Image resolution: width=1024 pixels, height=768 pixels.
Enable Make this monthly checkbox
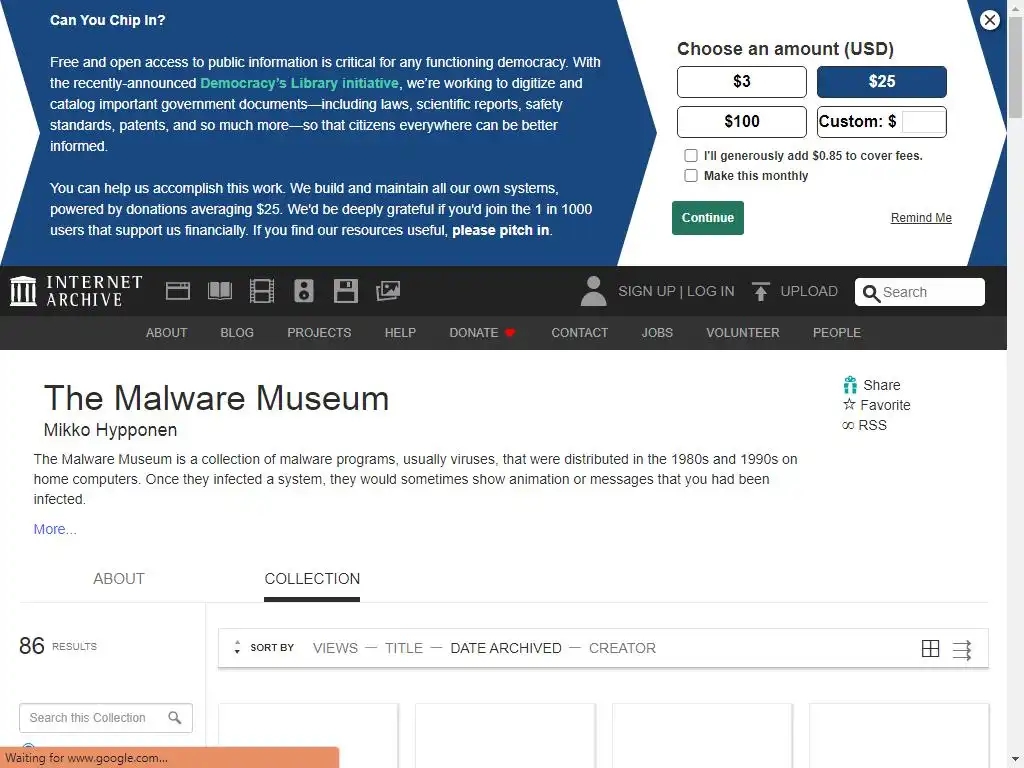690,176
